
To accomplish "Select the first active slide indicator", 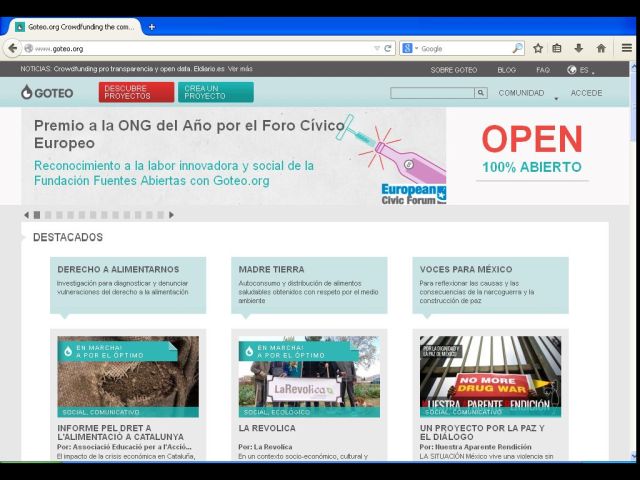I will click(37, 215).
